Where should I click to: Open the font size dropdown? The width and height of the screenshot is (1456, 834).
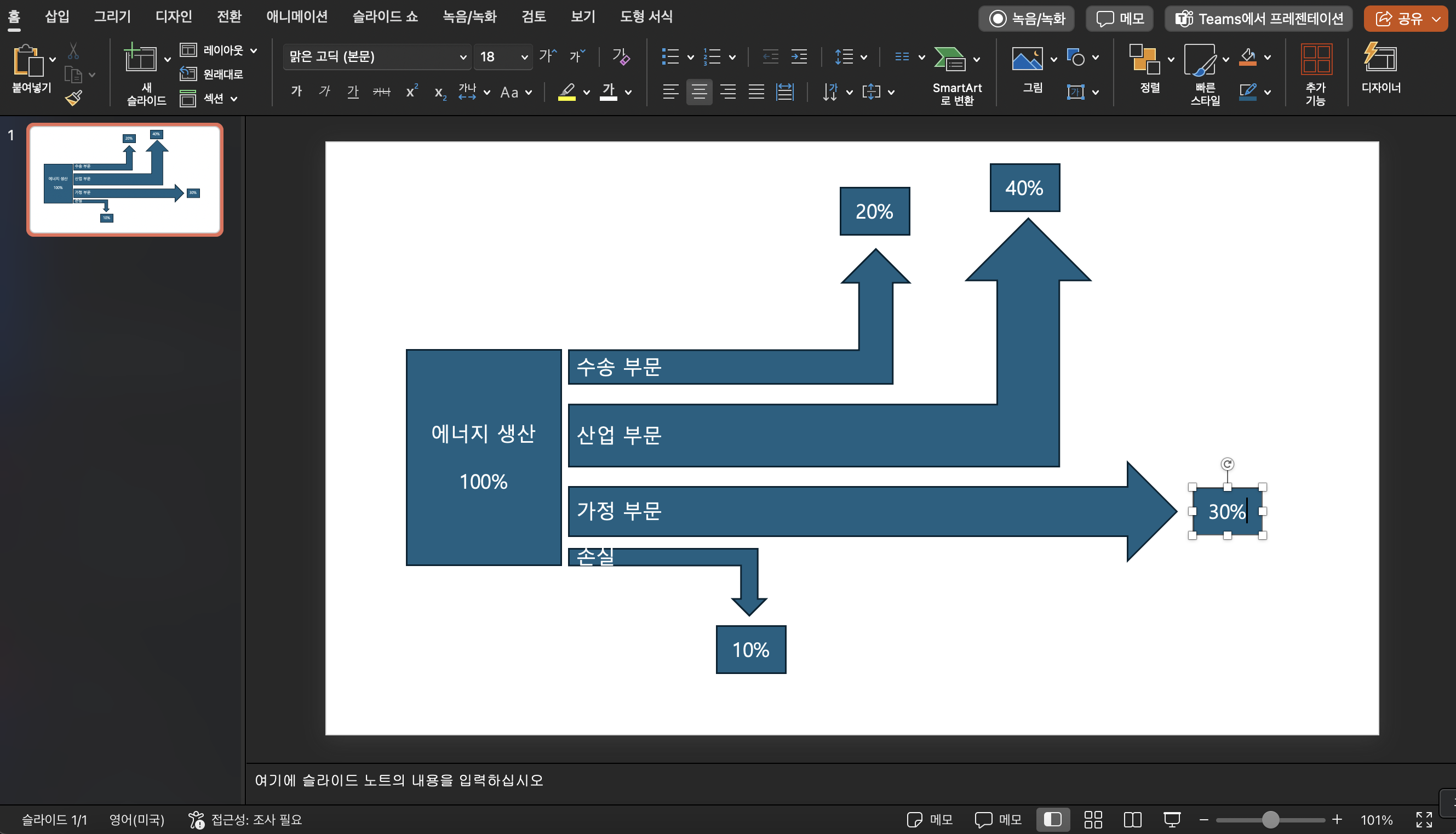tap(524, 56)
